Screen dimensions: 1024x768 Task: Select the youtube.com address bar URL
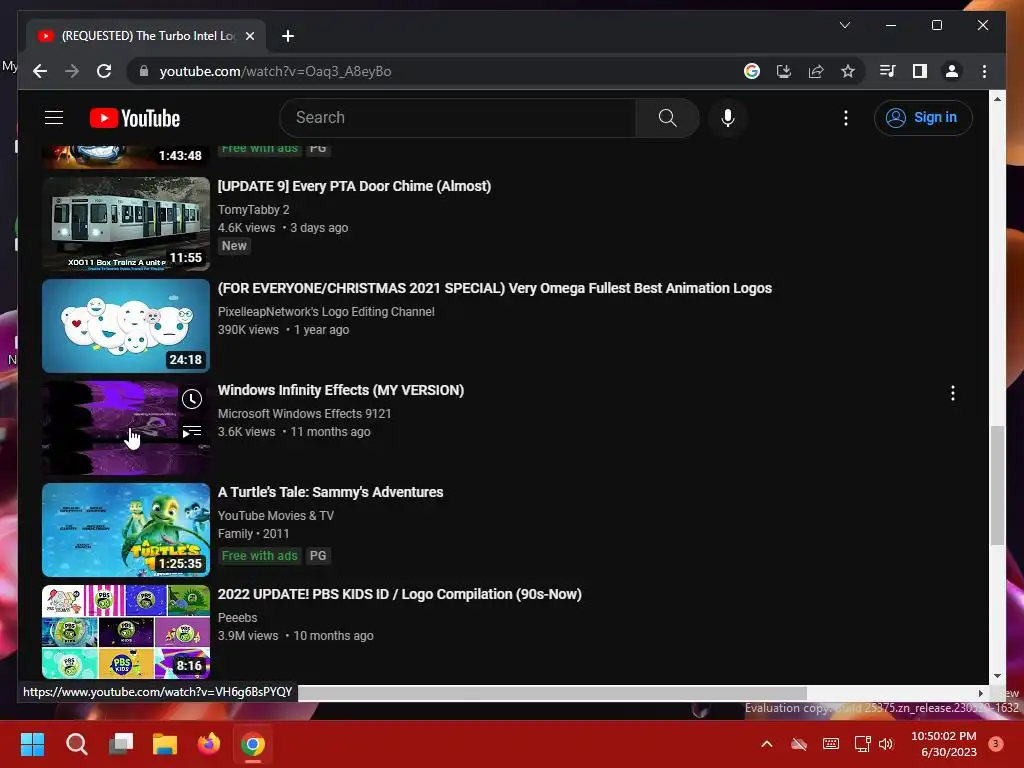point(275,71)
